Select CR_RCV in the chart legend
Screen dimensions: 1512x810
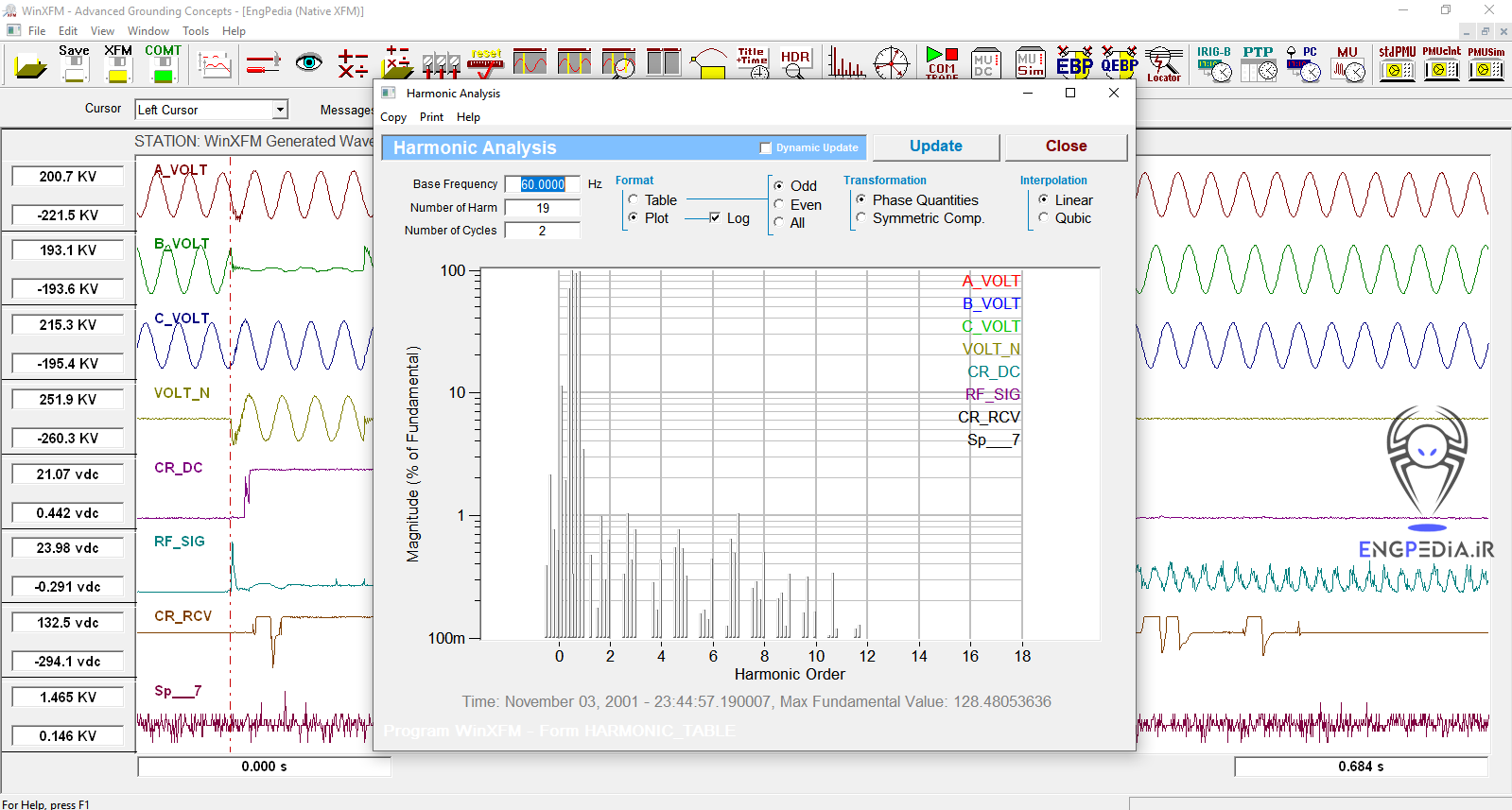pos(989,417)
